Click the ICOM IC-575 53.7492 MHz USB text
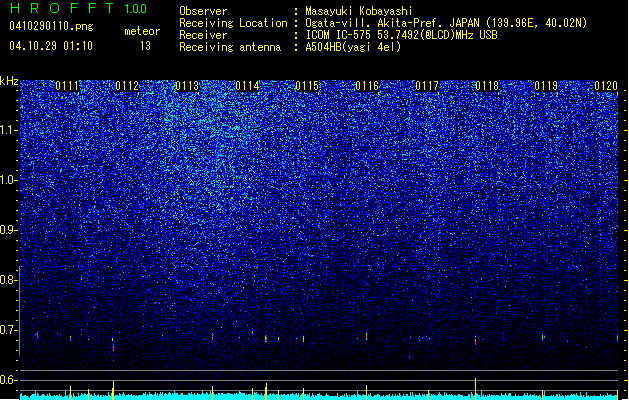629x400 pixels. (401, 35)
